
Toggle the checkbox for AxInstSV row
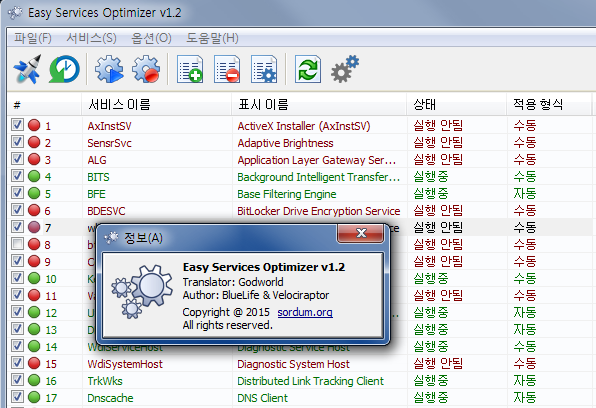pyautogui.click(x=17, y=124)
